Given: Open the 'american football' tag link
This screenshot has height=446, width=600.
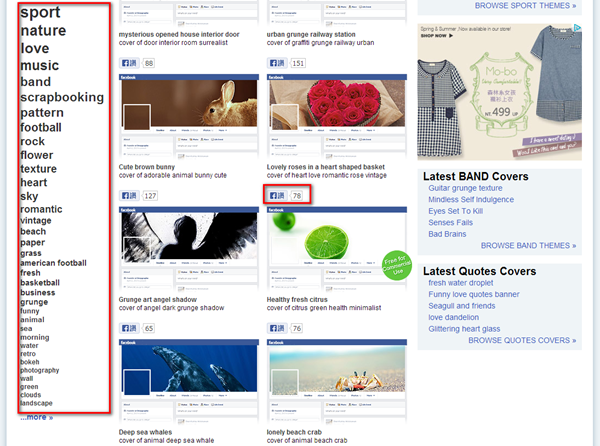Looking at the screenshot, I should tap(54, 263).
